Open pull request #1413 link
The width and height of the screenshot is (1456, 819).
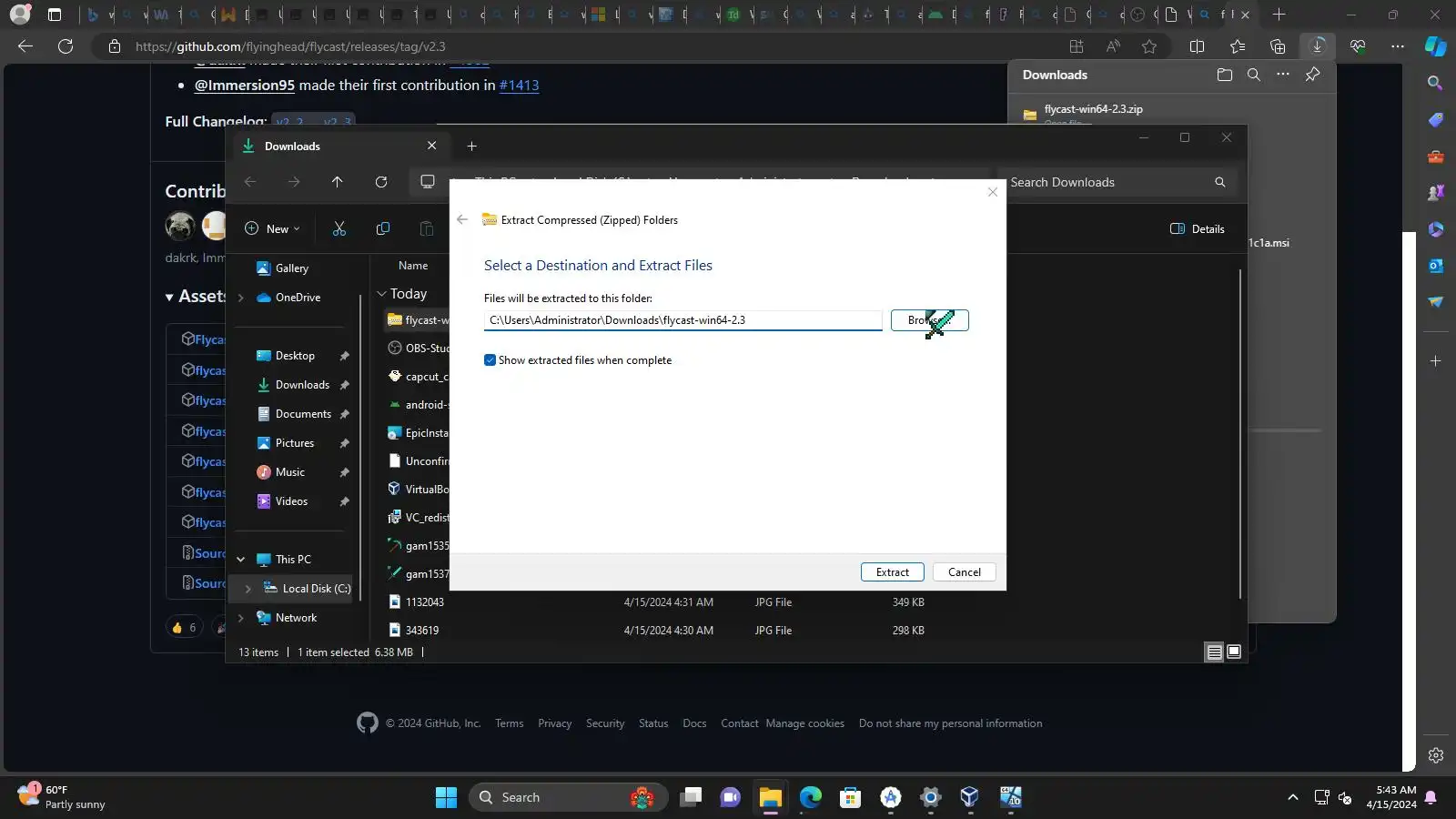coord(519,85)
